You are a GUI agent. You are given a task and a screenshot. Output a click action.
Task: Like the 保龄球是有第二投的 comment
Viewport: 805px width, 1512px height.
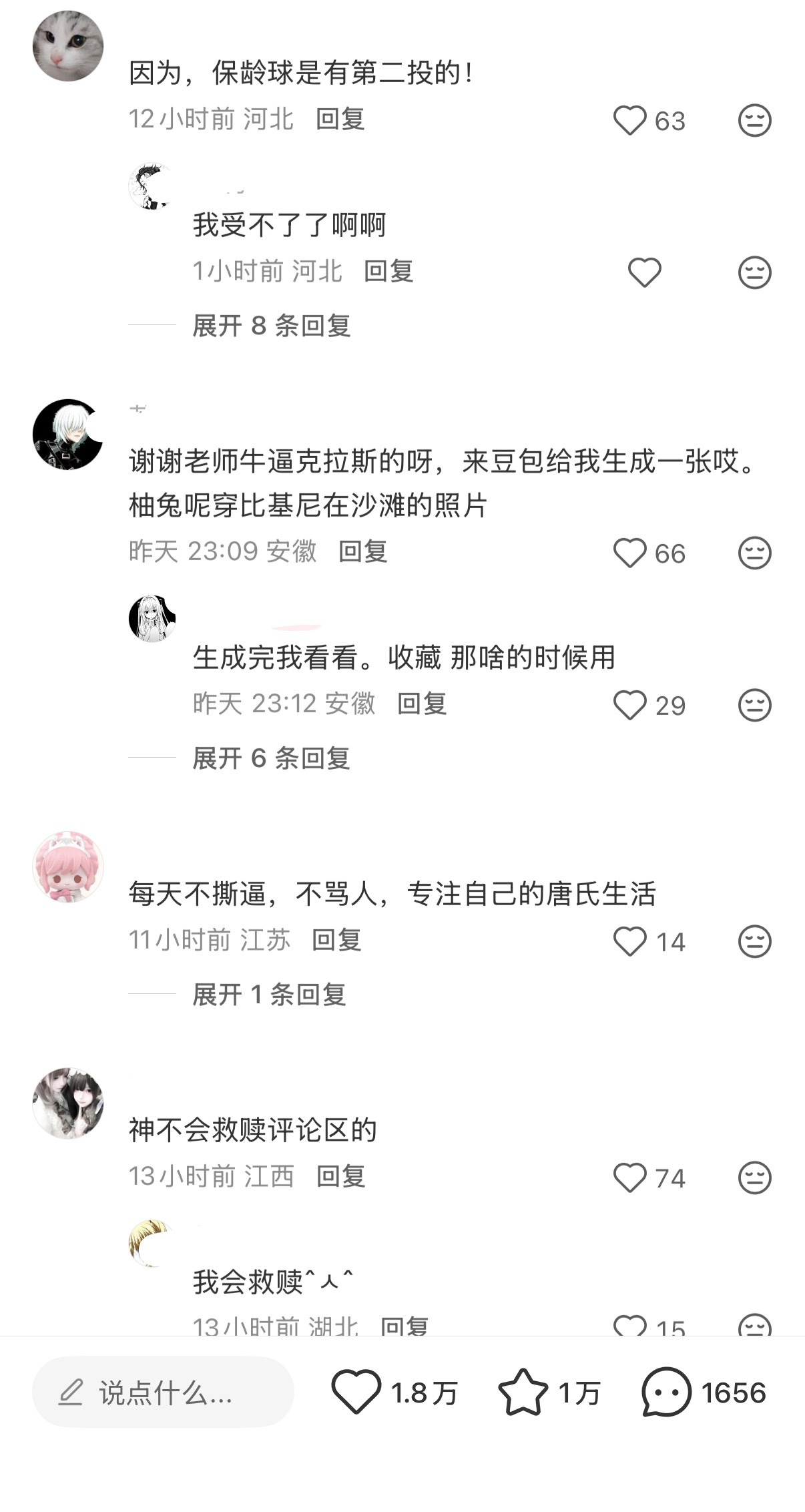(630, 121)
